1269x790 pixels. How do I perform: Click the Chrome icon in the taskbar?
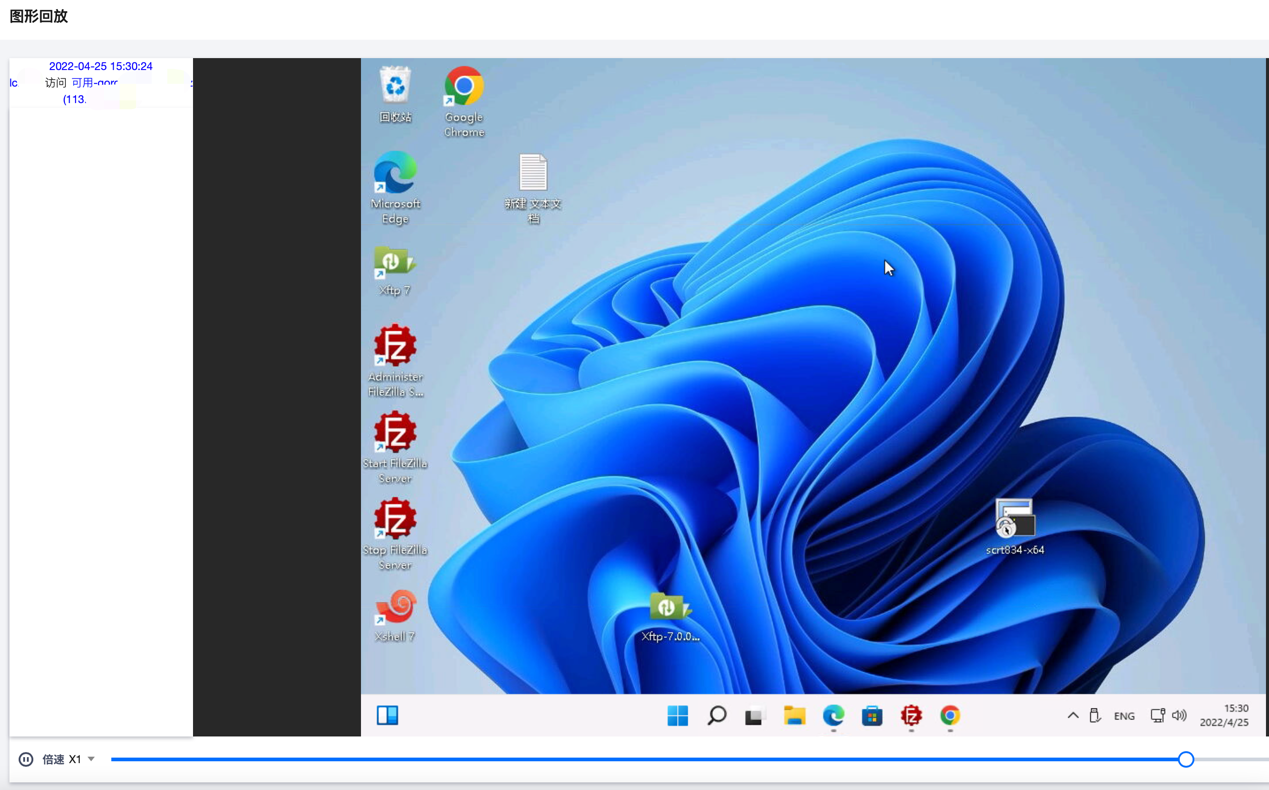point(950,715)
